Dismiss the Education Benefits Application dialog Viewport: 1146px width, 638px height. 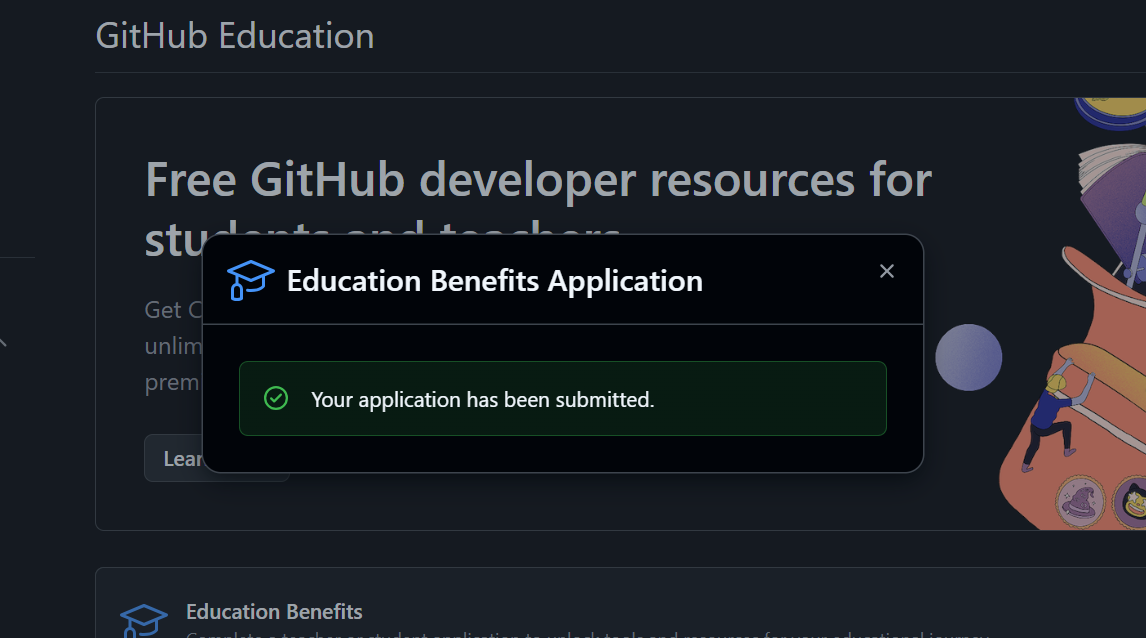click(886, 270)
